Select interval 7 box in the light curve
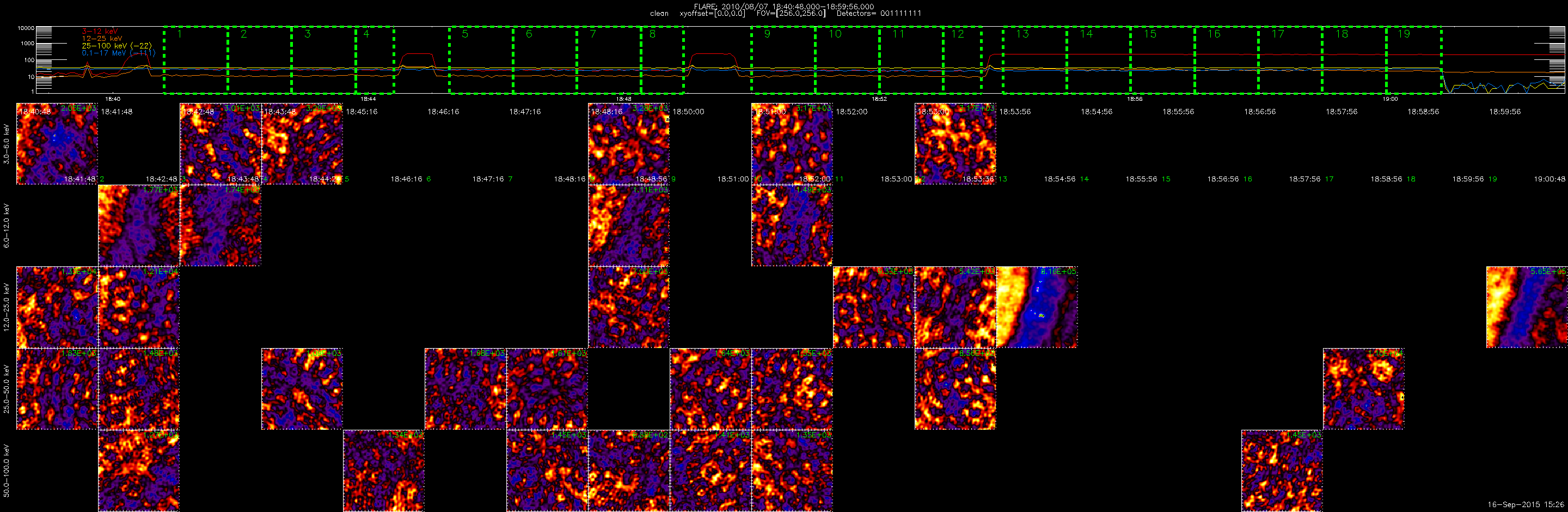The image size is (1568, 512). [x=609, y=60]
